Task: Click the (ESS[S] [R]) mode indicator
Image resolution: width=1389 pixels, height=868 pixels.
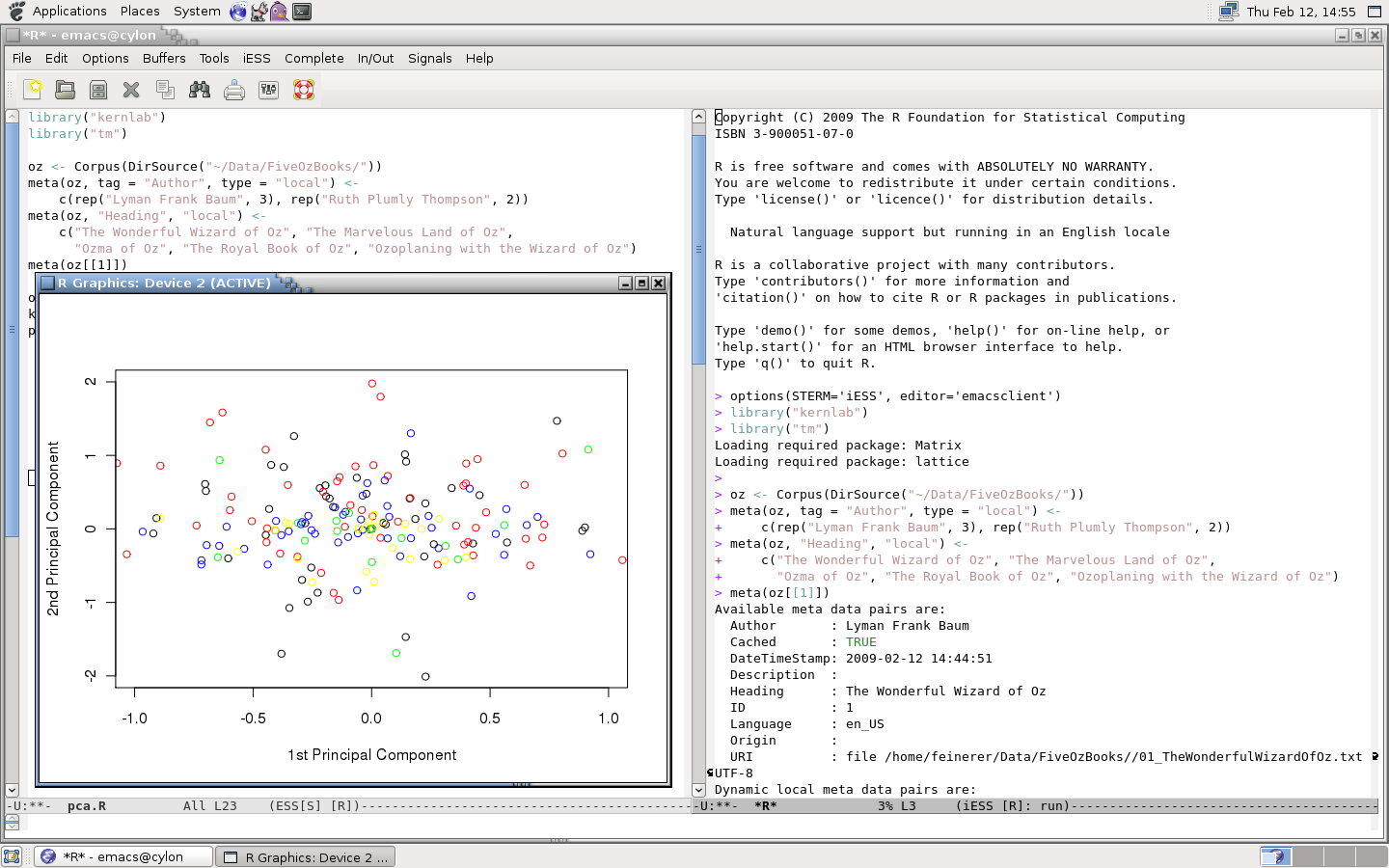Action: coord(314,806)
